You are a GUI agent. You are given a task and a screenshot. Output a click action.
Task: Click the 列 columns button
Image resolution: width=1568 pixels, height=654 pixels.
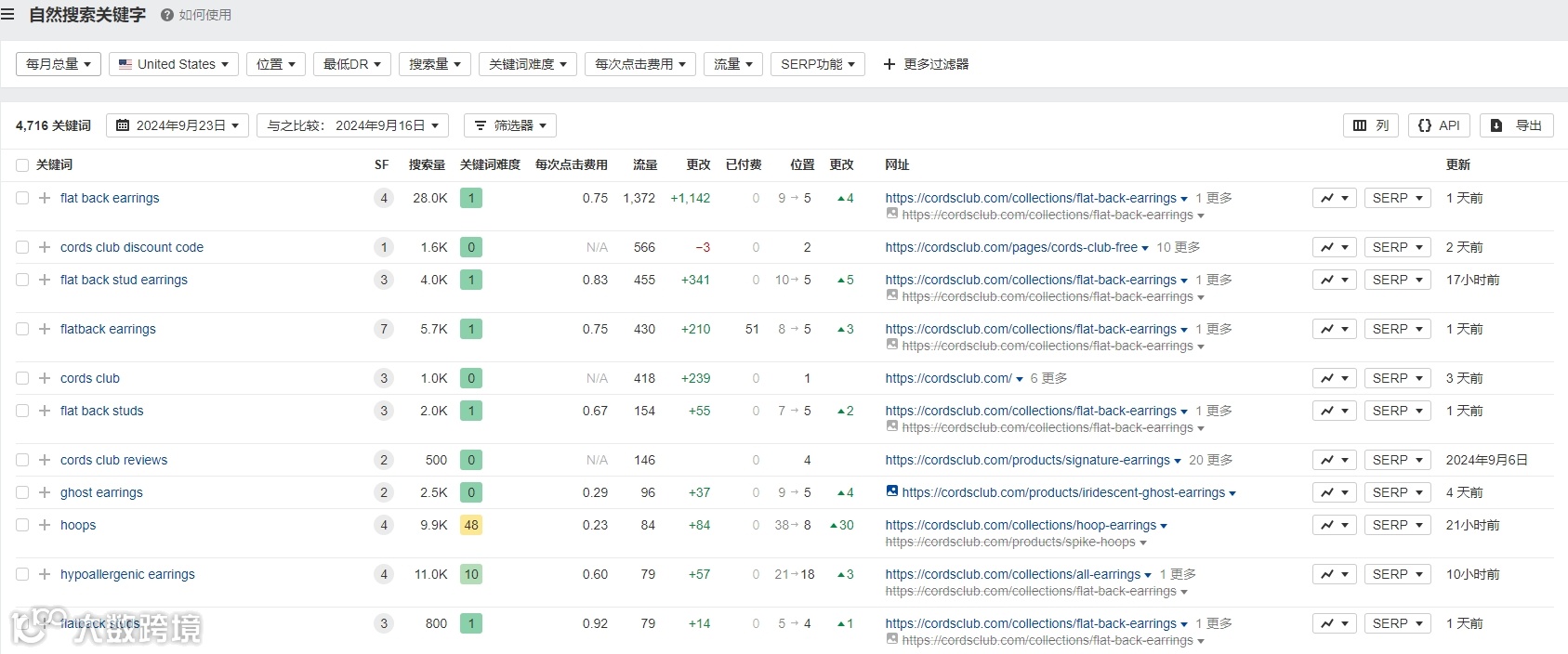click(1371, 125)
